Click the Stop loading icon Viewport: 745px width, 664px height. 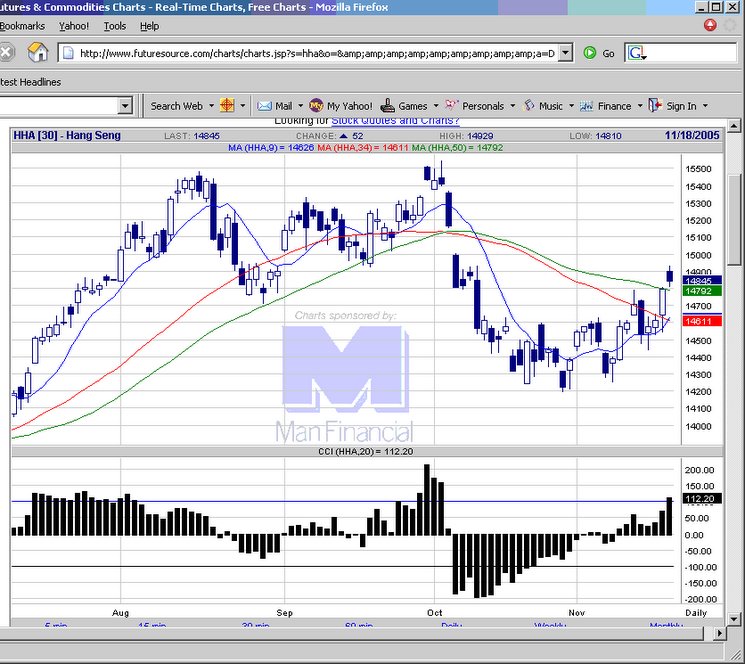[5, 52]
